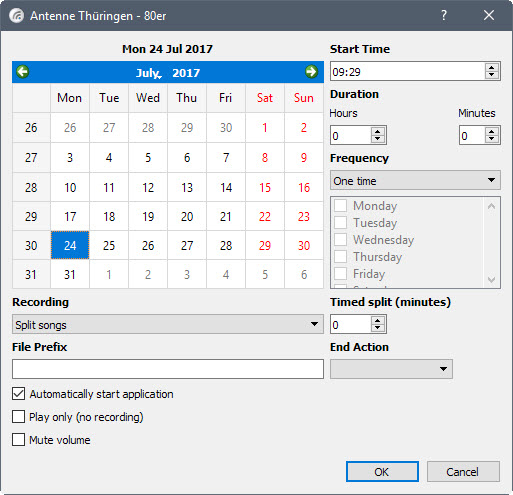Expand the Recording dropdown set to Split songs

click(x=168, y=324)
